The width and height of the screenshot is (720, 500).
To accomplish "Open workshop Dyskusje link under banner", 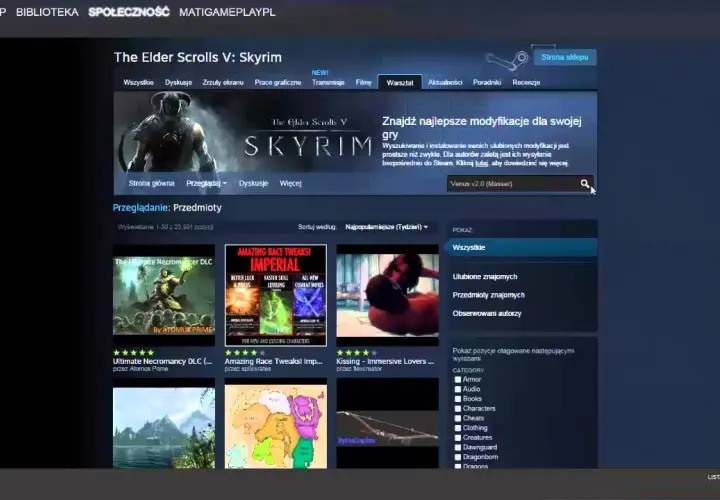I will pyautogui.click(x=253, y=183).
